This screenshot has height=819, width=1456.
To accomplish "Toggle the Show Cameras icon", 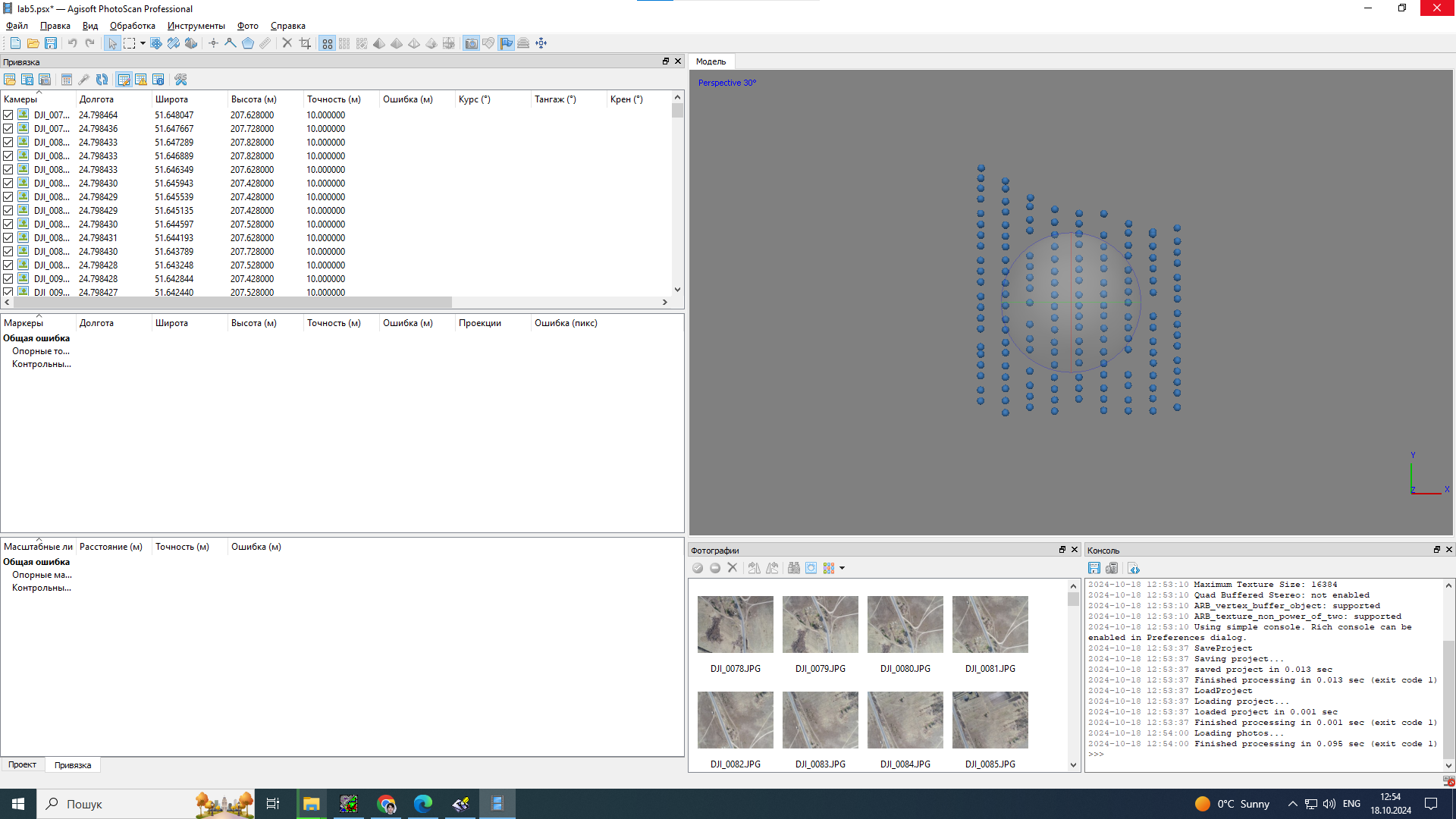I will [x=471, y=43].
